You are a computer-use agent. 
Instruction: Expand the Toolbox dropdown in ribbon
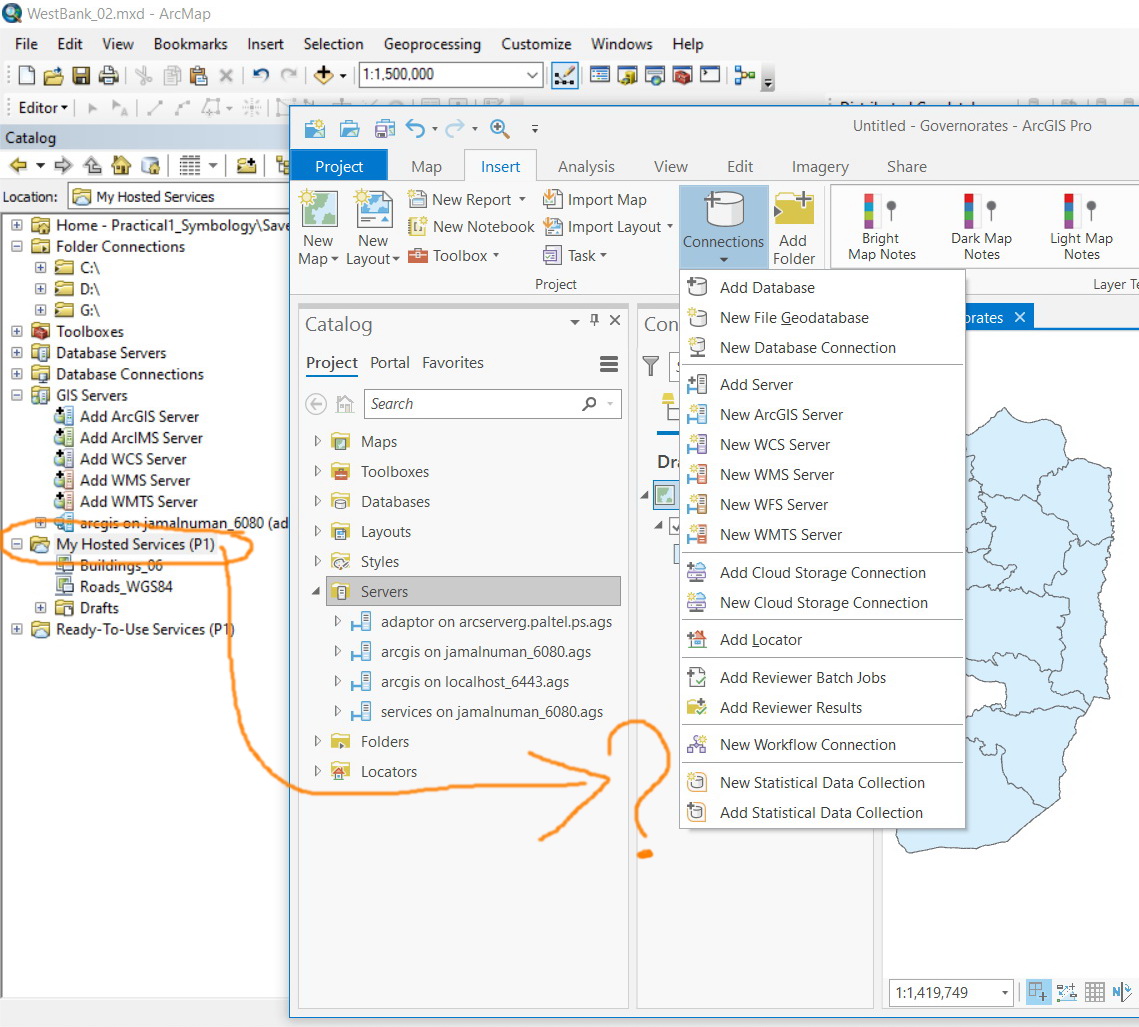(x=494, y=256)
